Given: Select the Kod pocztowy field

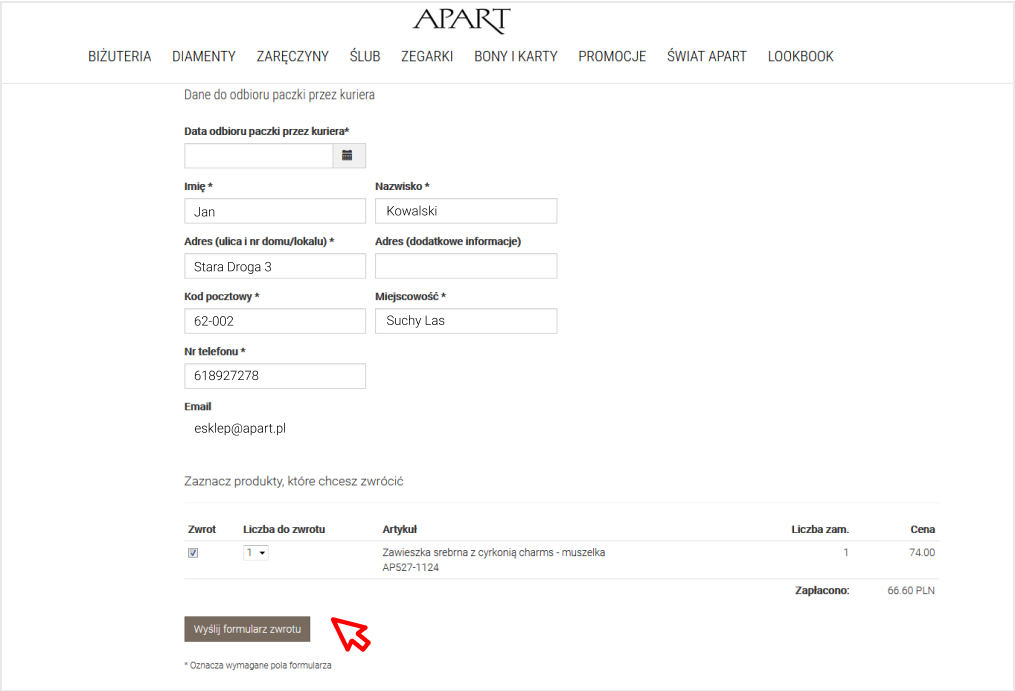Looking at the screenshot, I should (275, 321).
